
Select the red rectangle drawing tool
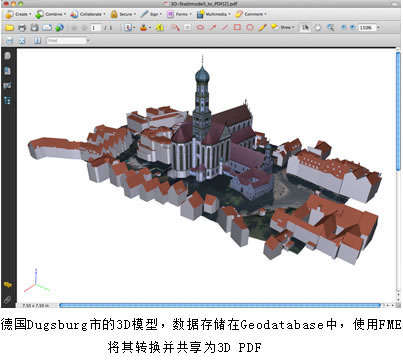tap(237, 27)
